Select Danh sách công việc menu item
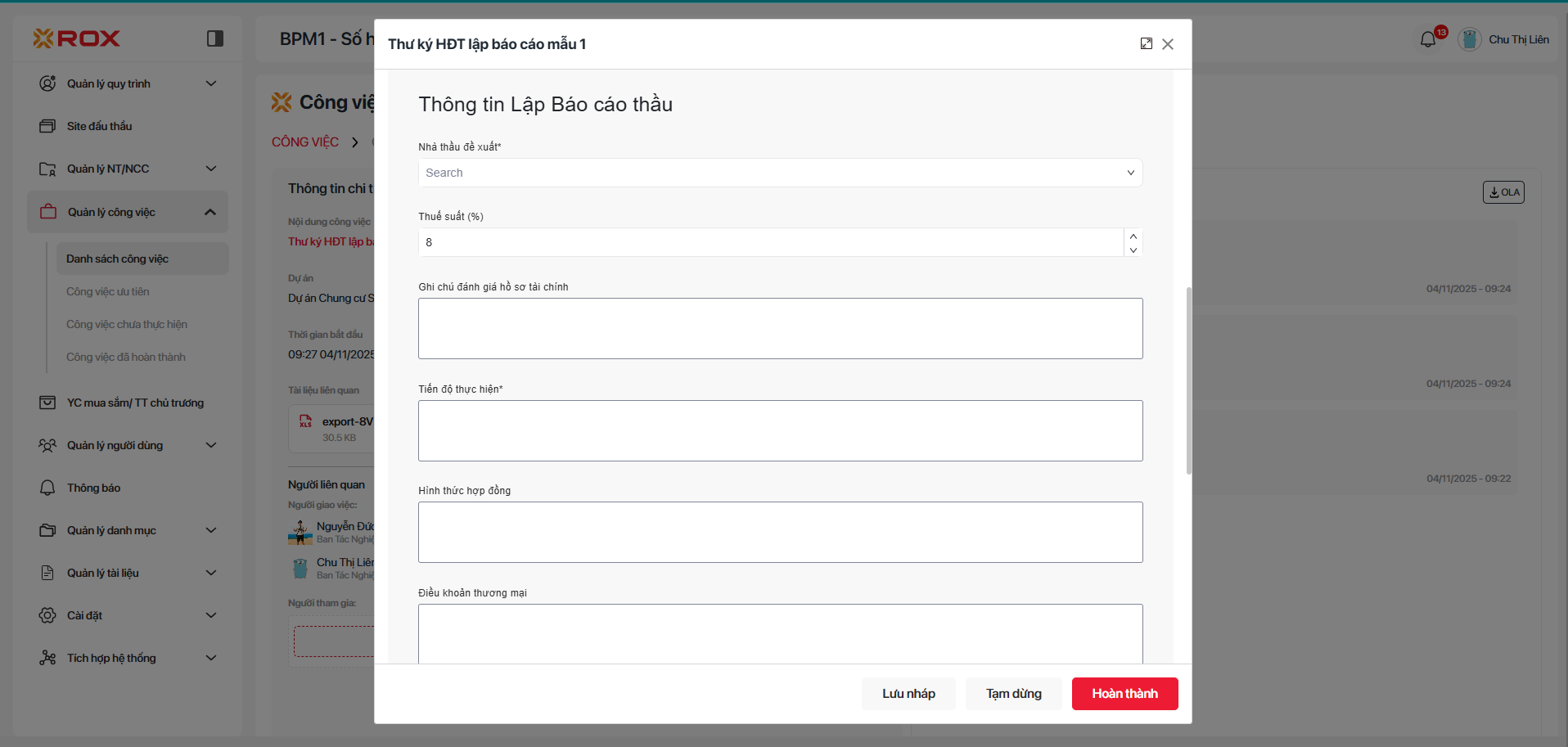This screenshot has width=1568, height=747. click(117, 259)
